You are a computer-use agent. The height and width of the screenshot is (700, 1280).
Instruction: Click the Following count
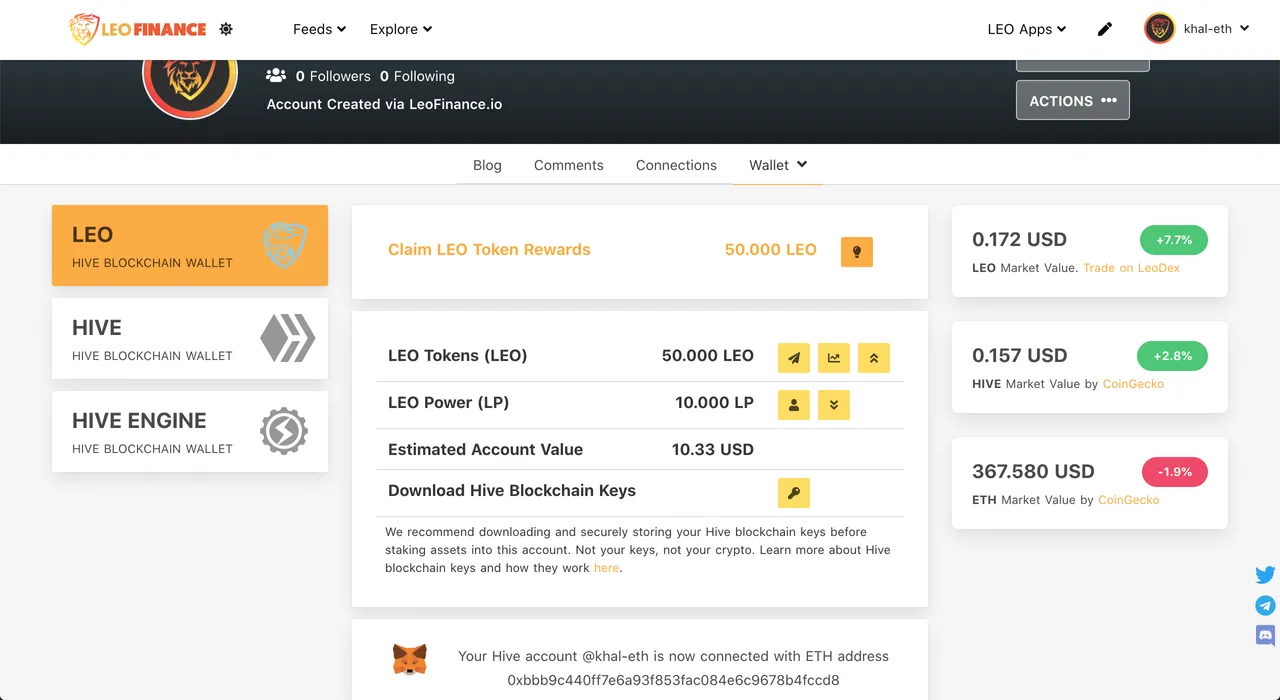(x=417, y=76)
